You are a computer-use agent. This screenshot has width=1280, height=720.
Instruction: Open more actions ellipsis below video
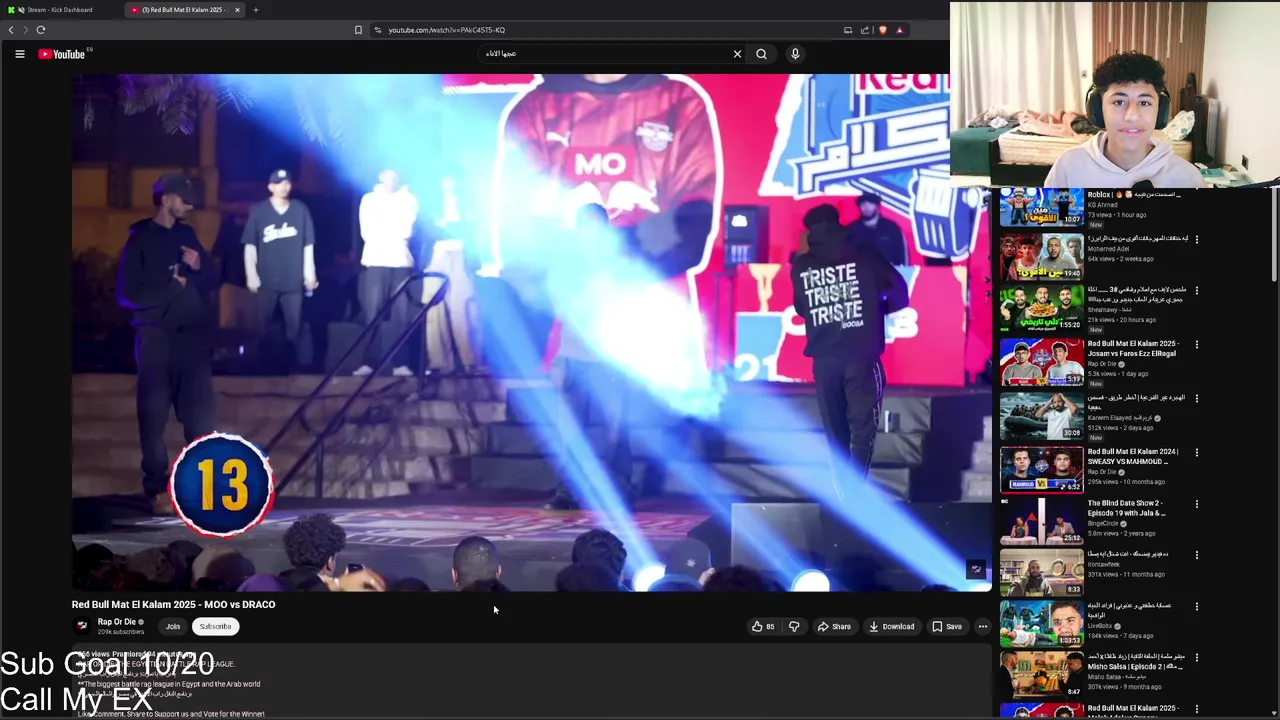point(983,627)
